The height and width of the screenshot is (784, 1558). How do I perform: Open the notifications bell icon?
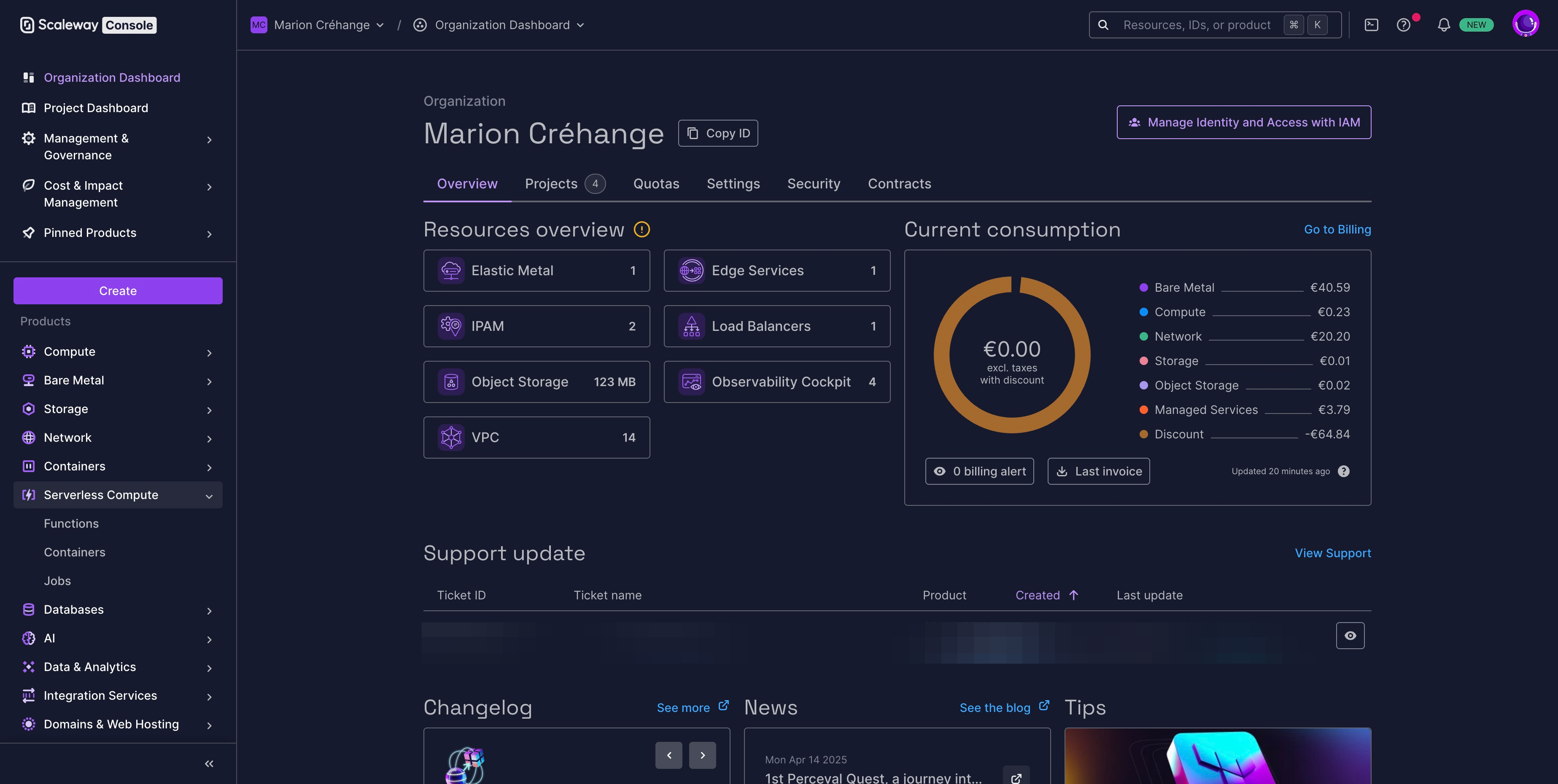pyautogui.click(x=1444, y=25)
